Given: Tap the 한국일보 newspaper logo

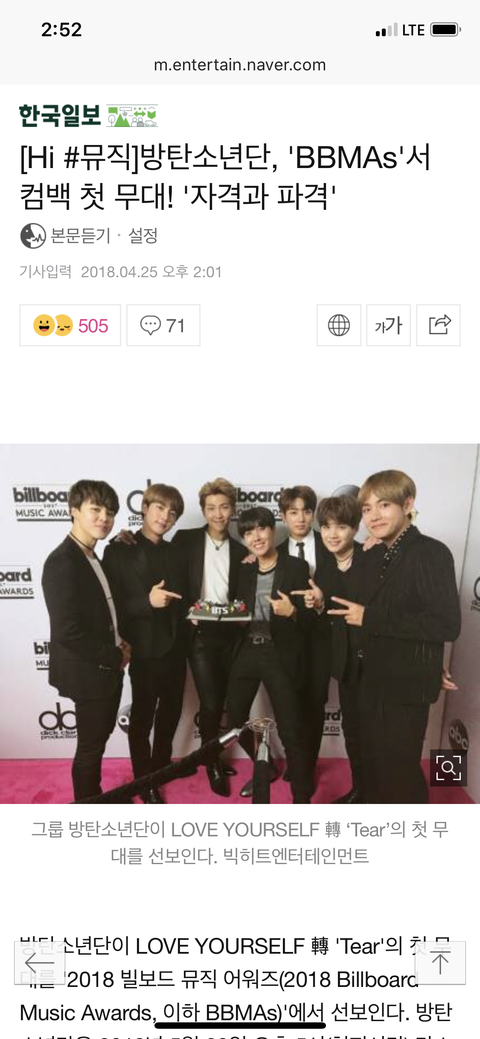Looking at the screenshot, I should tap(59, 116).
